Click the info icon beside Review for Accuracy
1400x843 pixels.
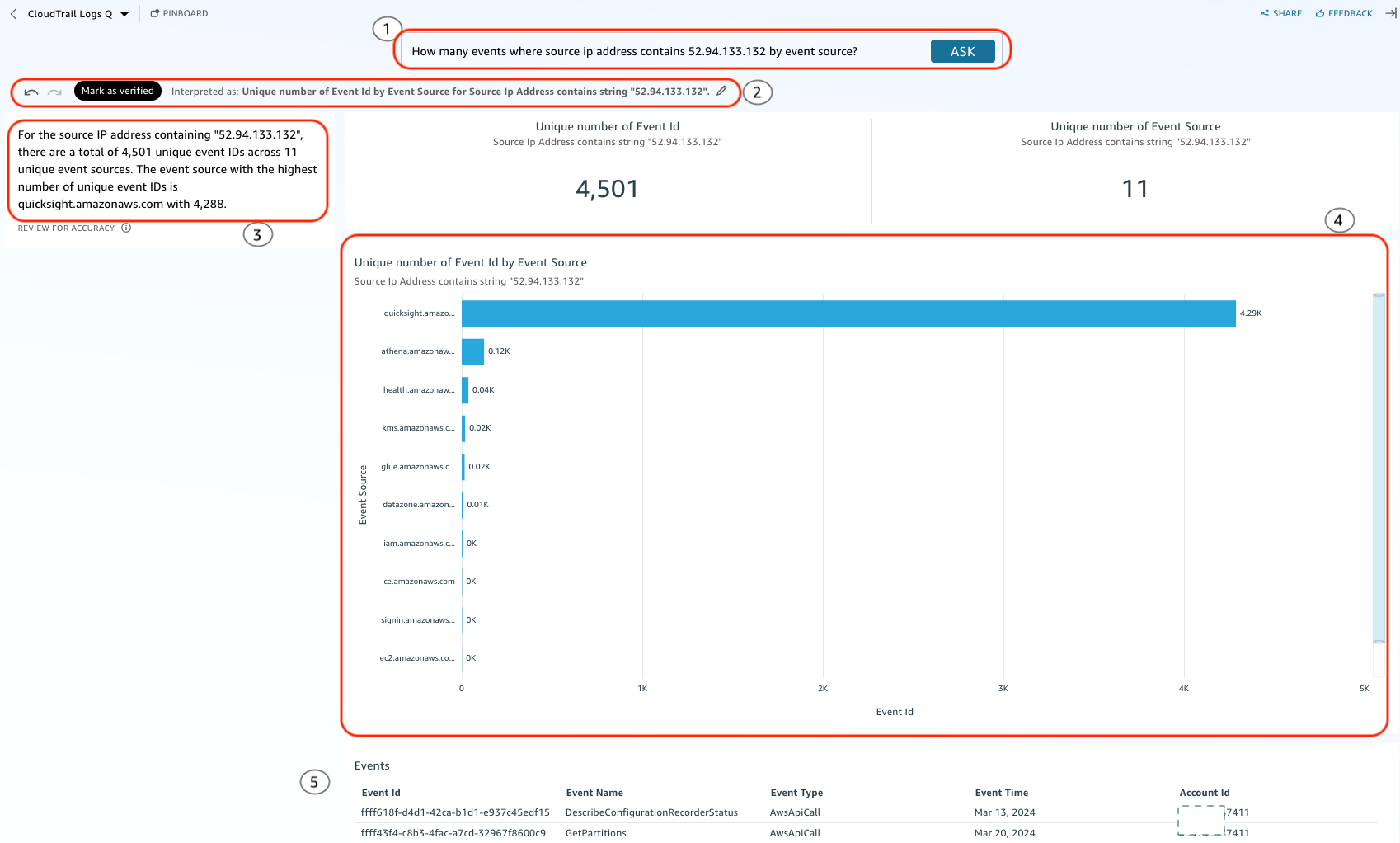[126, 228]
